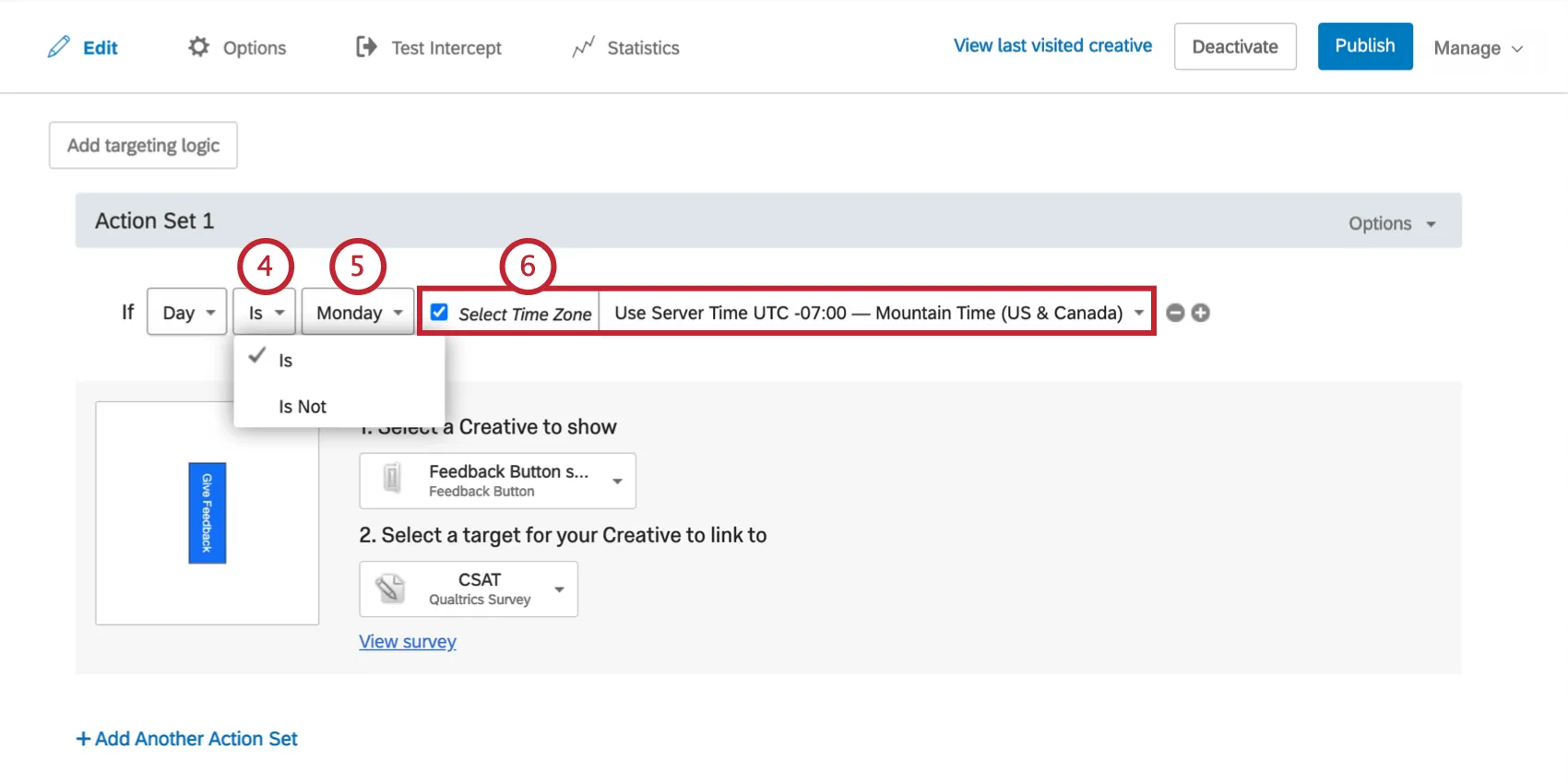The height and width of the screenshot is (784, 1568).
Task: Click Add Another Action Set link
Action: pos(187,739)
